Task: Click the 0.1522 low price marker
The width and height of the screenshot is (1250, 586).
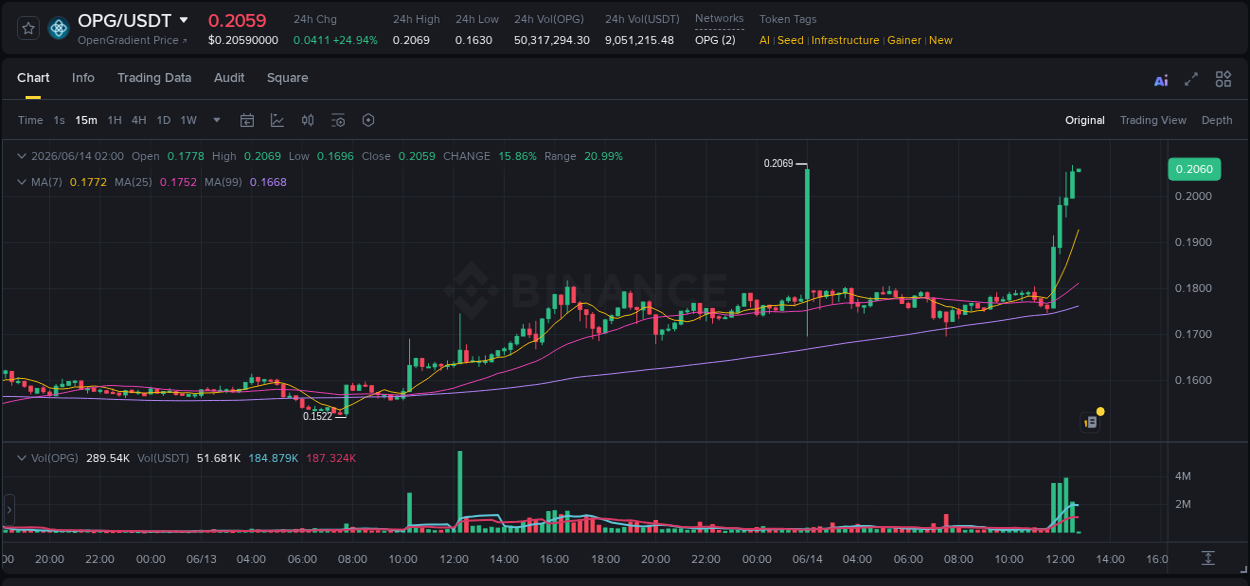Action: point(317,416)
